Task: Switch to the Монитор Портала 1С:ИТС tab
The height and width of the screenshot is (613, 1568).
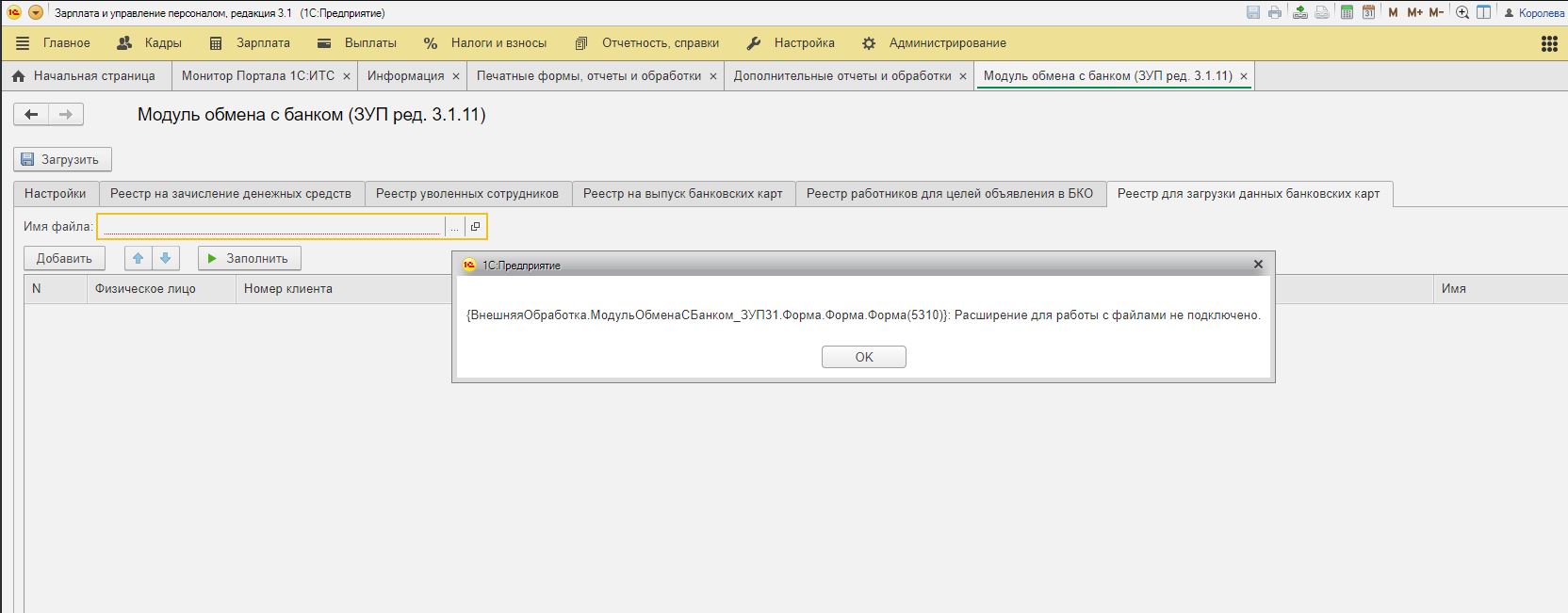Action: coord(258,76)
